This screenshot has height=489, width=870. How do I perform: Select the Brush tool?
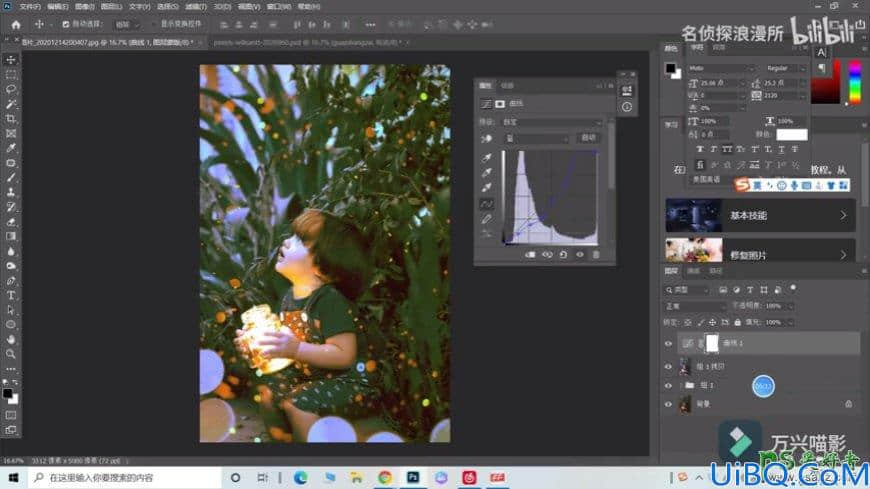pos(11,178)
